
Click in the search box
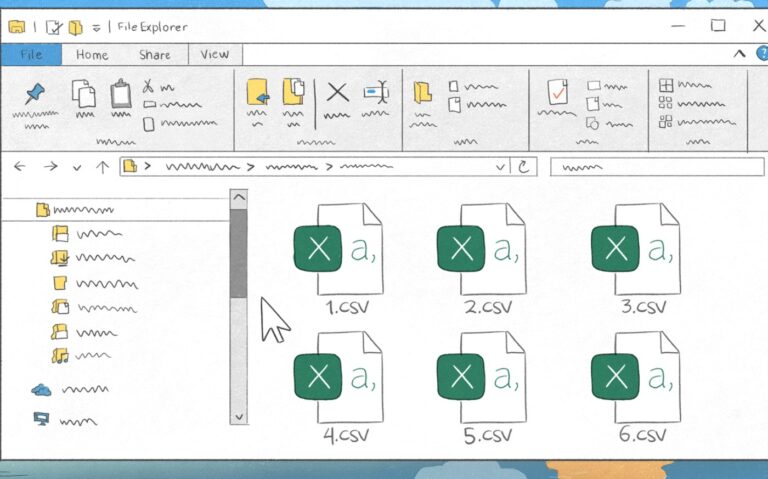point(657,167)
